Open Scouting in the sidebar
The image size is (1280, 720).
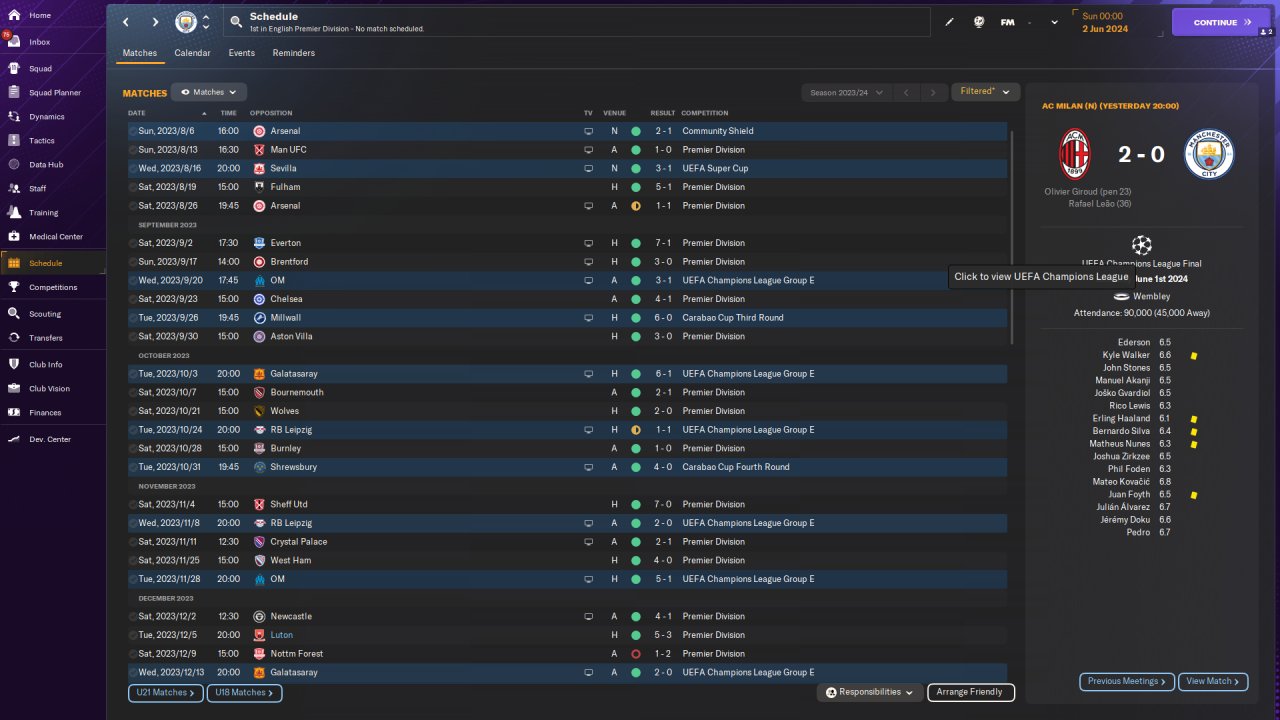(44, 314)
